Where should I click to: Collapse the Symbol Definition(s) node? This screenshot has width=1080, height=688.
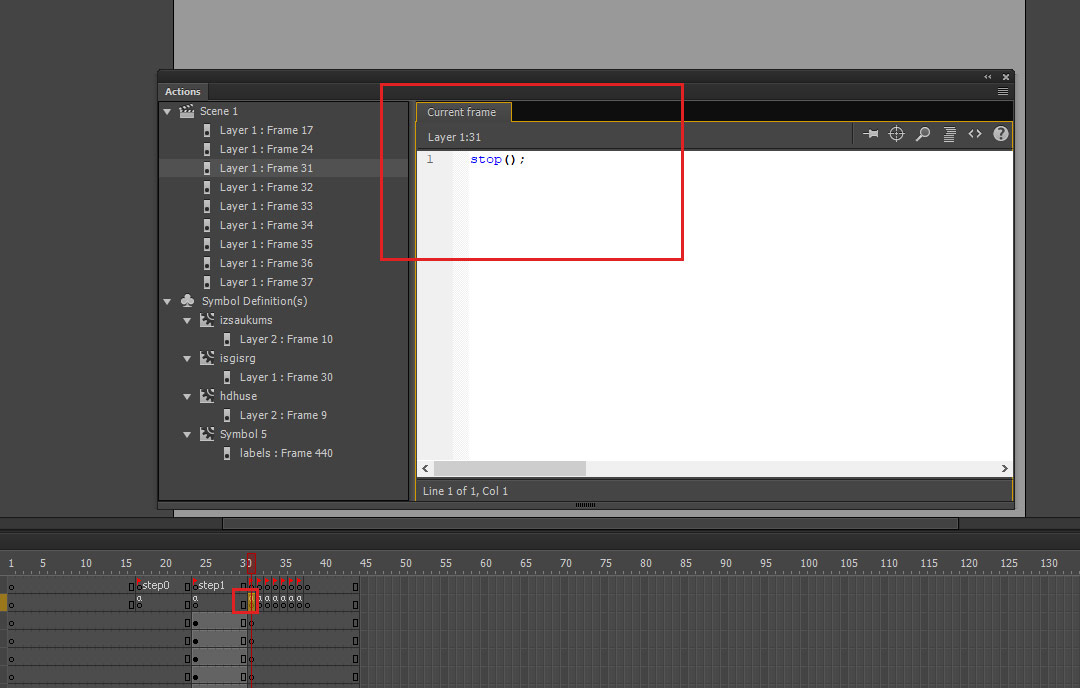click(167, 302)
